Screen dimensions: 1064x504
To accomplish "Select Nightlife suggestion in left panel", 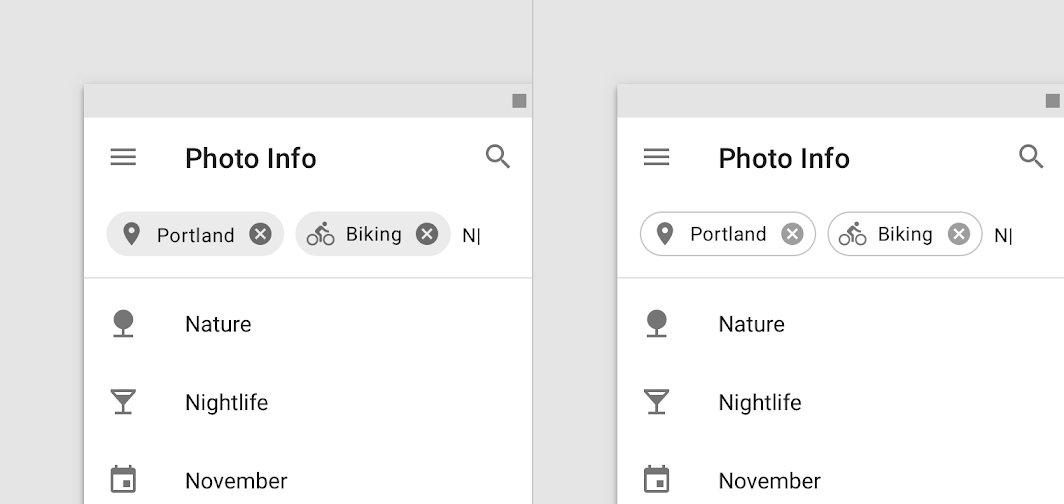I will [x=226, y=402].
